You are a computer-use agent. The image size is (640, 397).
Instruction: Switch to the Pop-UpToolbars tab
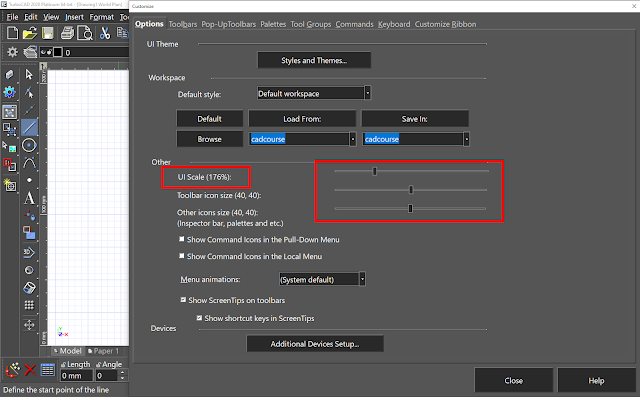coord(229,24)
